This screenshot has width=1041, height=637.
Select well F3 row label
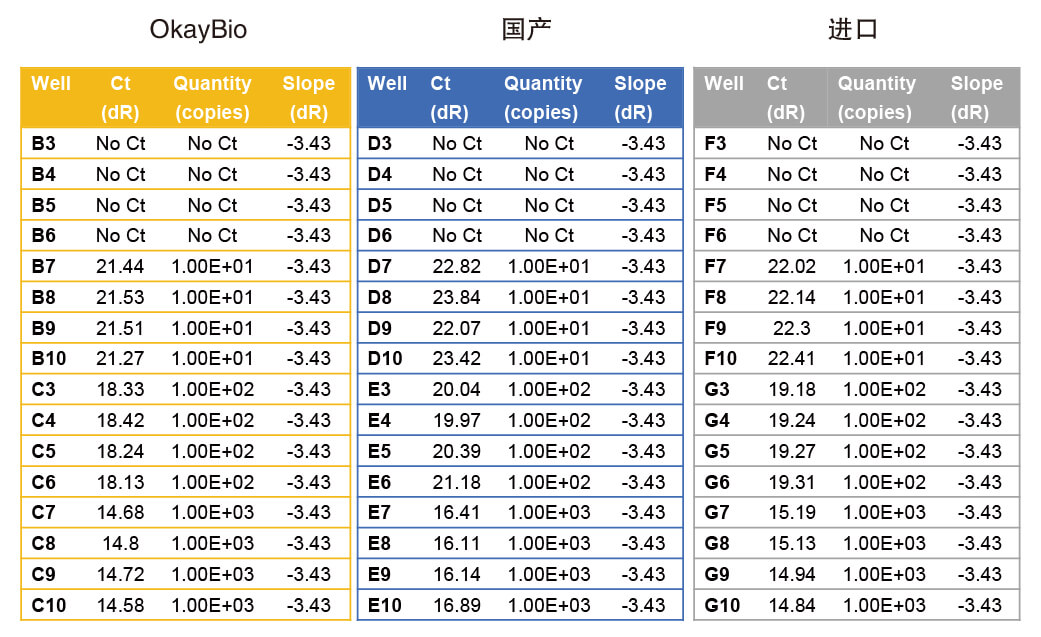(715, 144)
